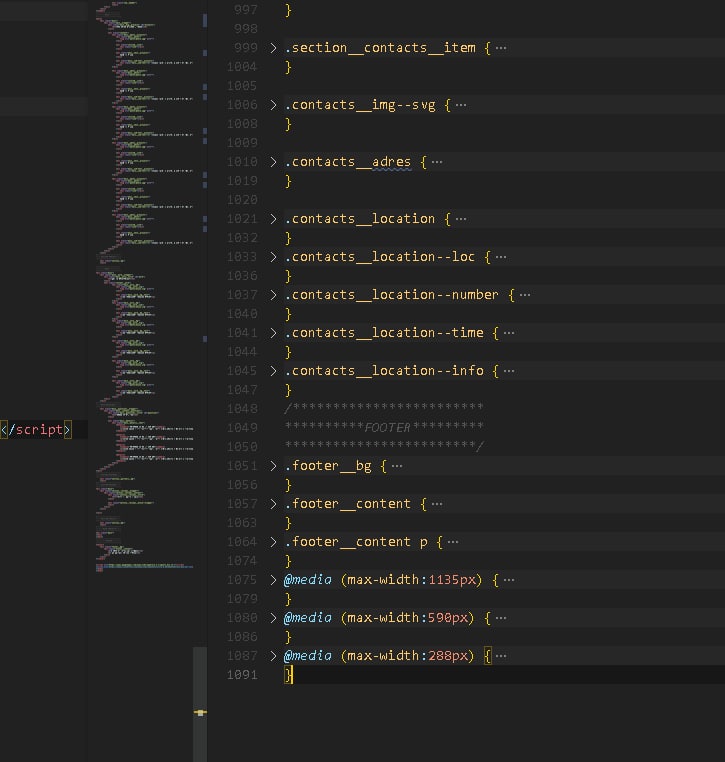This screenshot has width=725, height=762.
Task: Click folded ellipsis after .footer__content p
Action: (x=453, y=542)
